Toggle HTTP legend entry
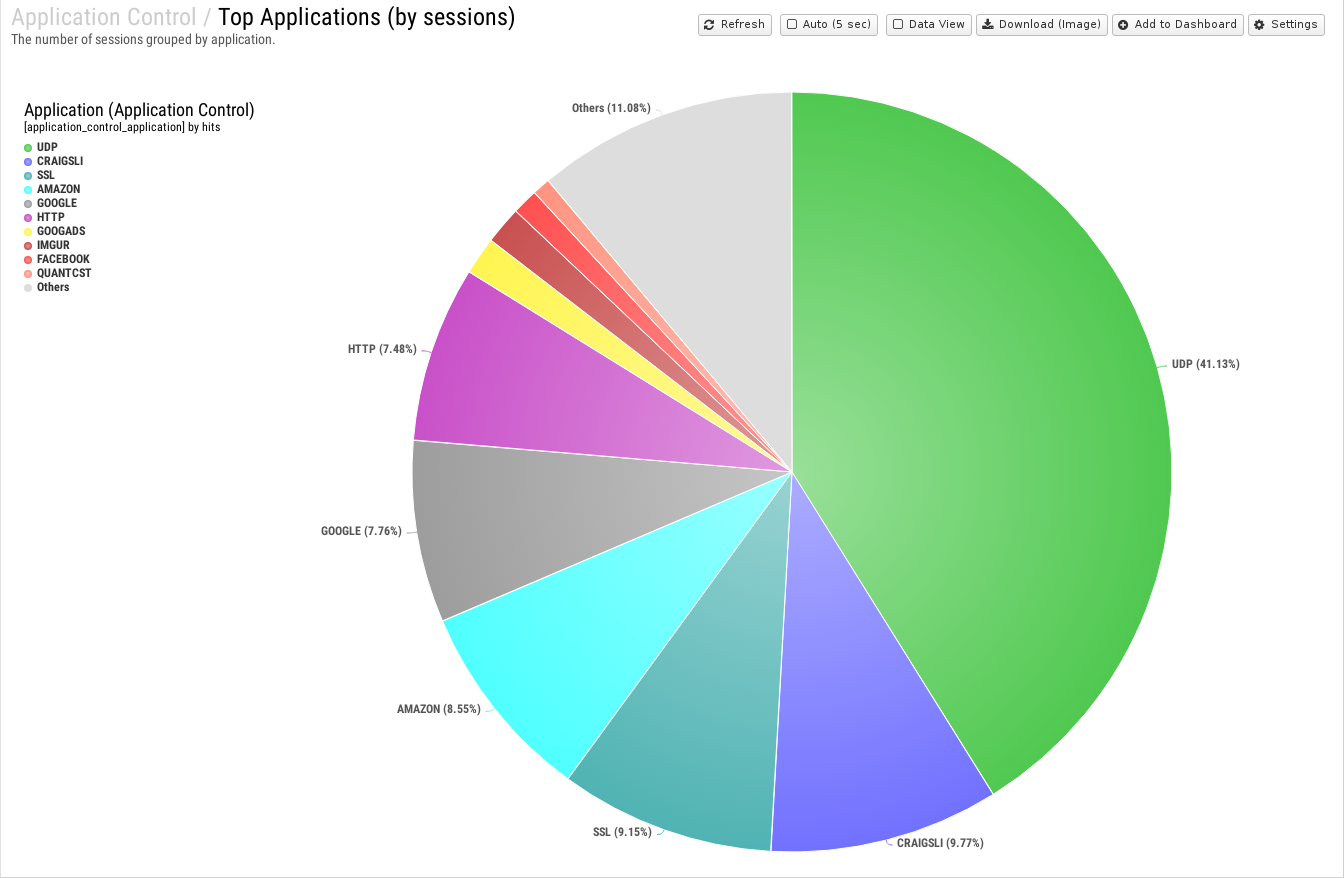 pyautogui.click(x=44, y=217)
